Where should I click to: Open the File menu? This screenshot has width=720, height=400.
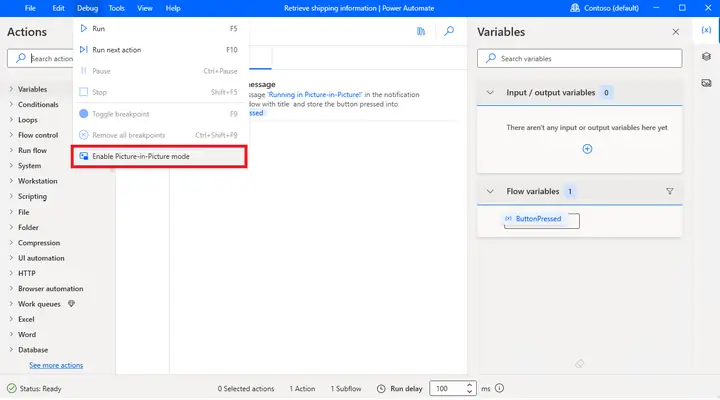(x=30, y=8)
